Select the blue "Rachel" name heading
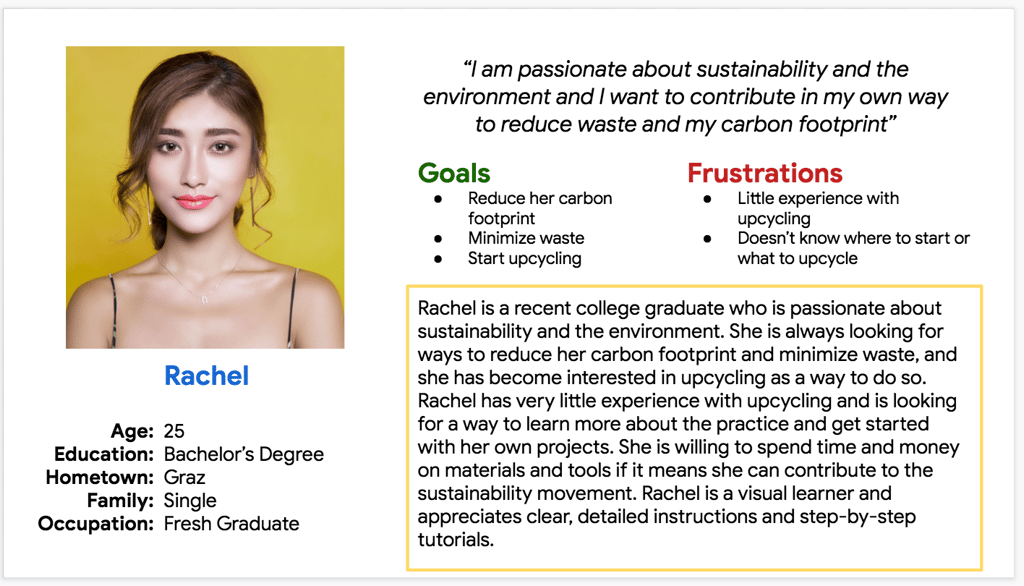The width and height of the screenshot is (1024, 586). click(x=206, y=376)
